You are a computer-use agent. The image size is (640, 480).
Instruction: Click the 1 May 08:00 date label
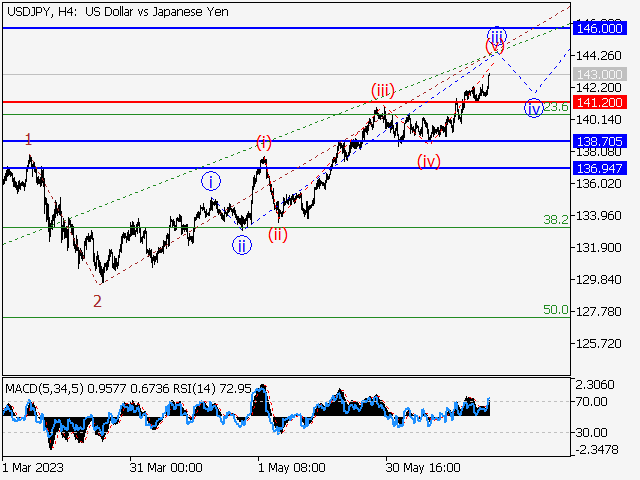click(x=292, y=468)
